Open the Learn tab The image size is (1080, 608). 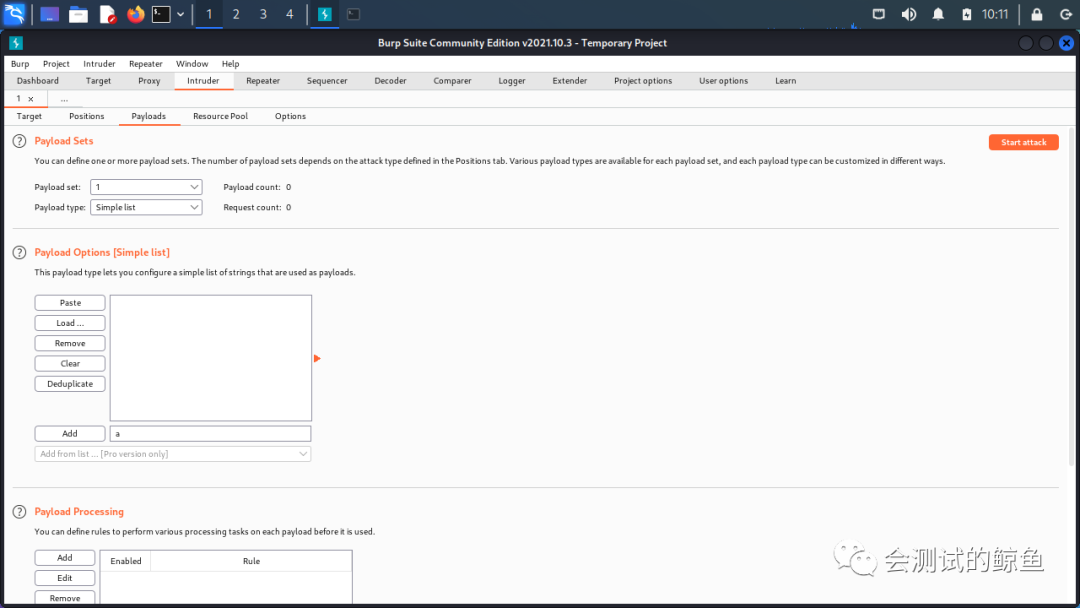tap(785, 81)
